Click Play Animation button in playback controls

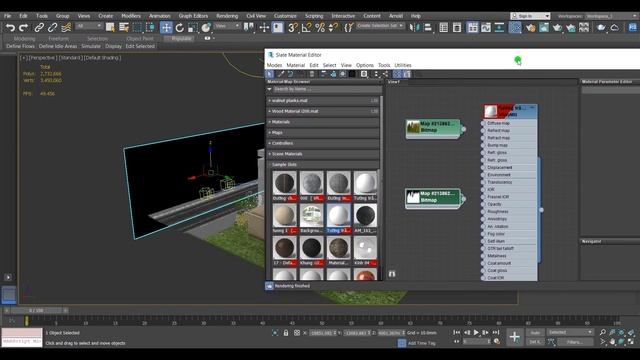point(476,333)
